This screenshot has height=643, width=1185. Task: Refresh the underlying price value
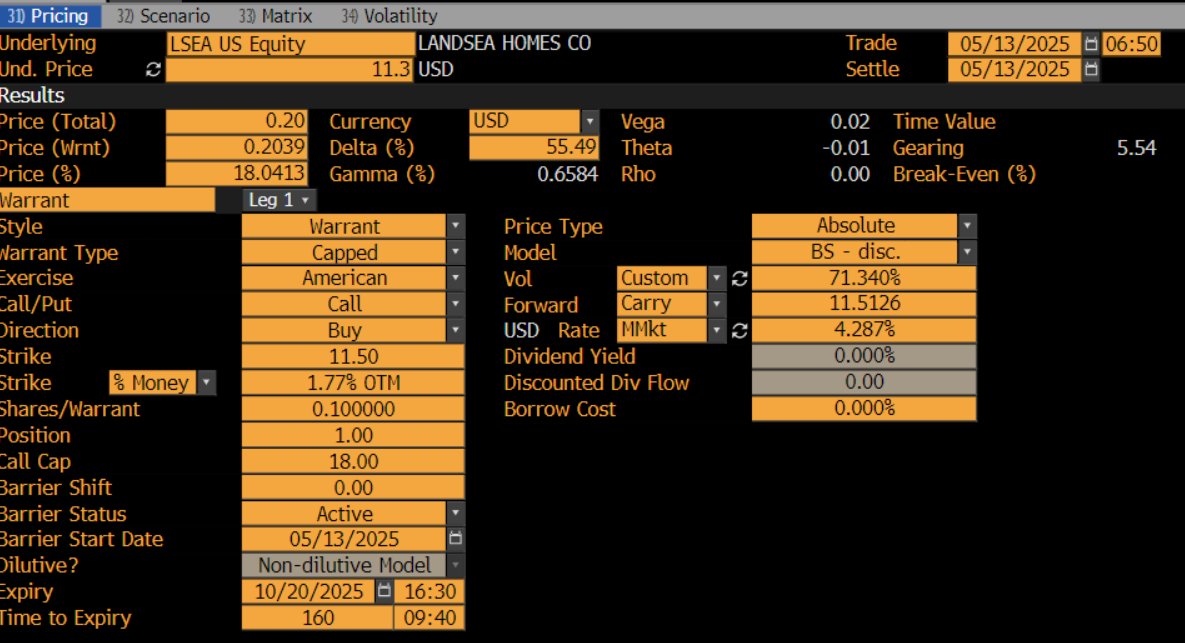[x=153, y=70]
